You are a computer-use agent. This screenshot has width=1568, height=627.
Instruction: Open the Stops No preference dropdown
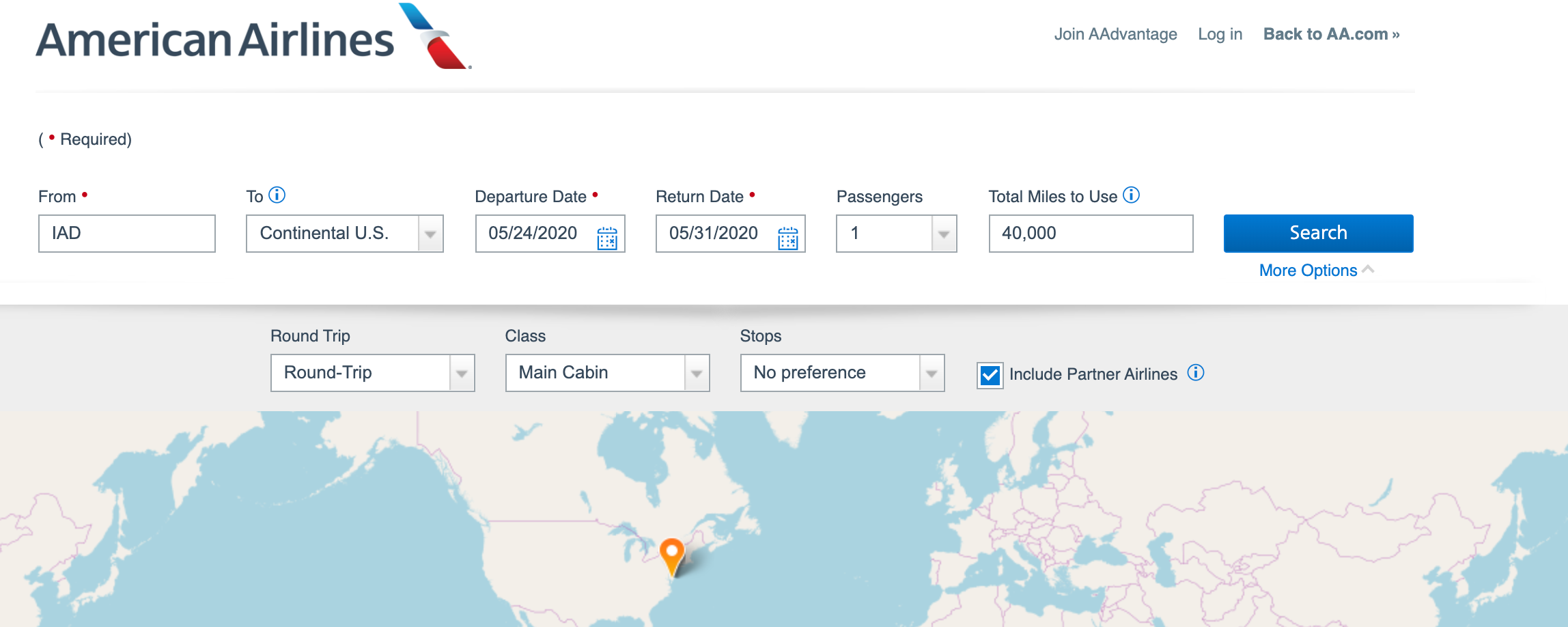pos(932,373)
